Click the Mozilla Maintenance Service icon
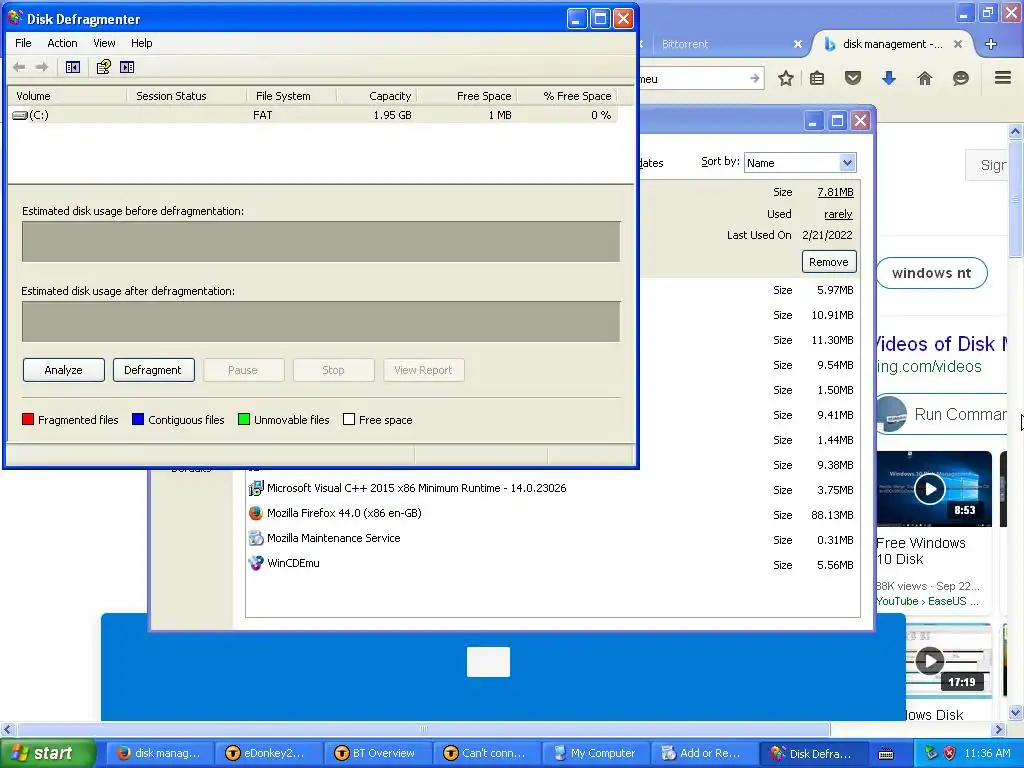The width and height of the screenshot is (1024, 768). pyautogui.click(x=255, y=538)
